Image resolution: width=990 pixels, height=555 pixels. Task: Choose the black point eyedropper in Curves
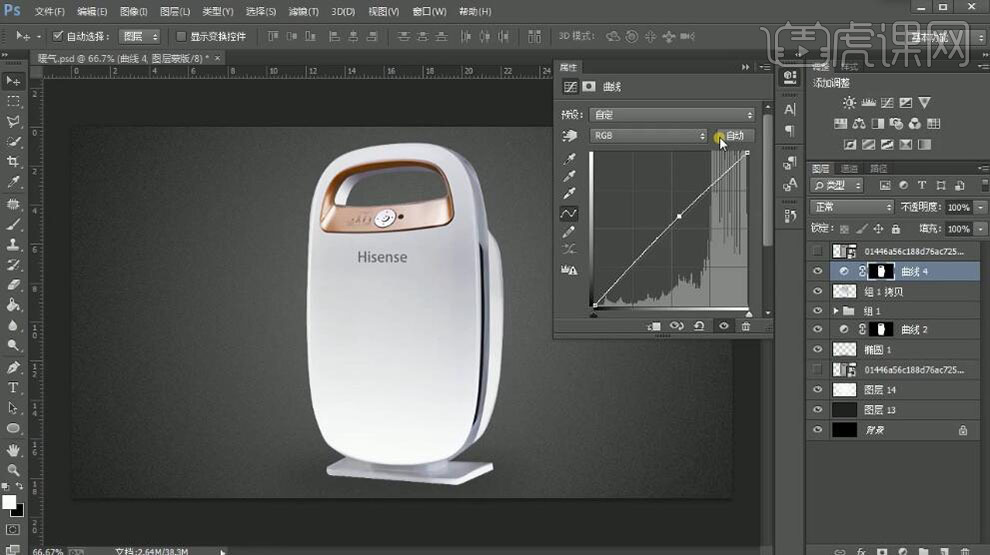(x=569, y=158)
